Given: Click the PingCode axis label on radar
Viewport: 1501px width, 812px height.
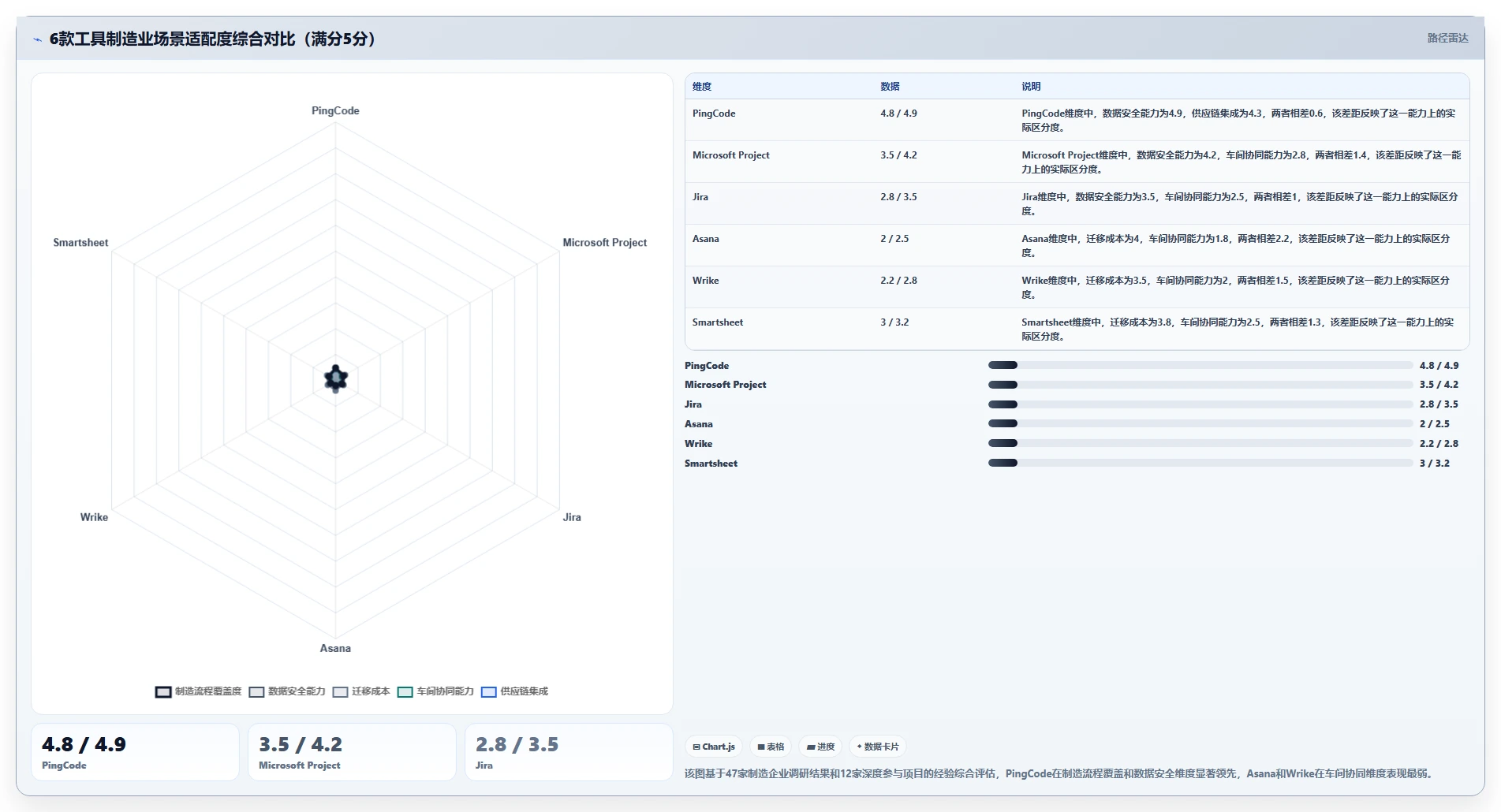Looking at the screenshot, I should click(335, 111).
